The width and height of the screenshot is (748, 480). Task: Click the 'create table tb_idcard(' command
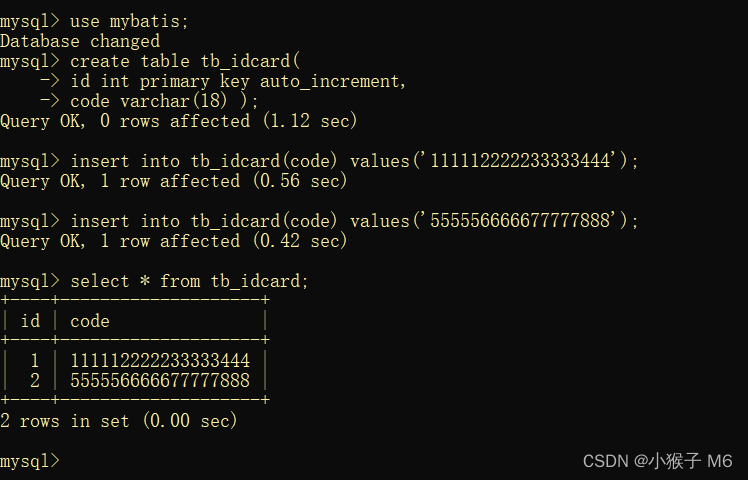(x=178, y=61)
